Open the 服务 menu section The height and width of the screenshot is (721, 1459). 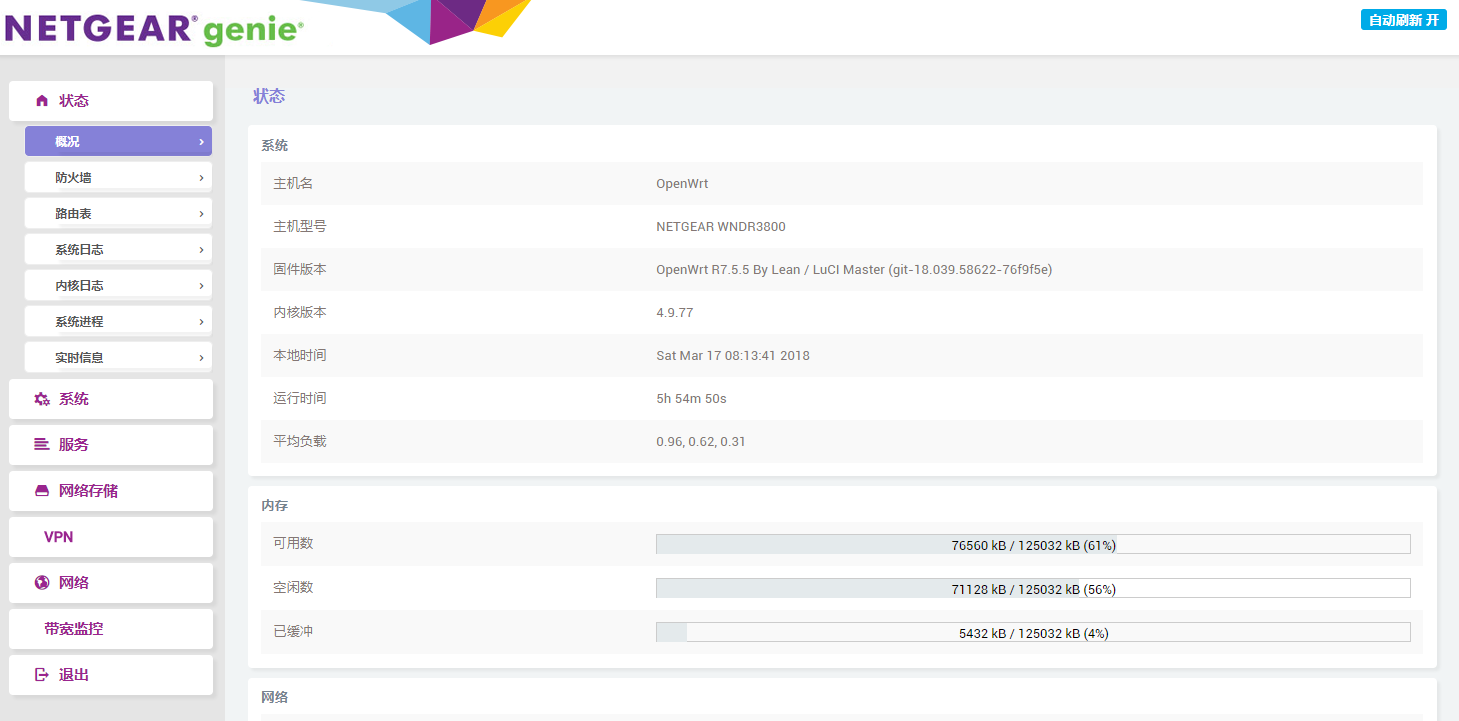point(111,445)
